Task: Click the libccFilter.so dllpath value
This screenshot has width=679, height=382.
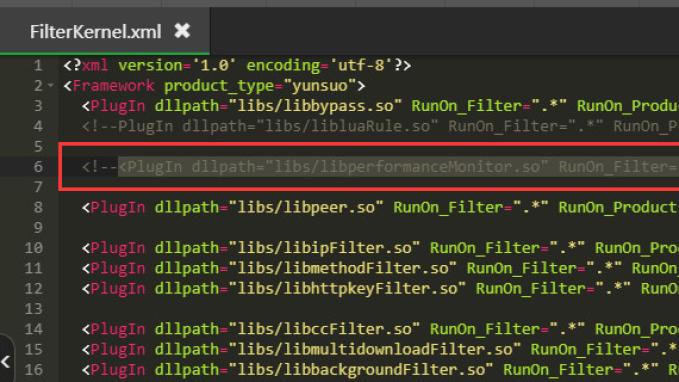Action: (x=325, y=329)
